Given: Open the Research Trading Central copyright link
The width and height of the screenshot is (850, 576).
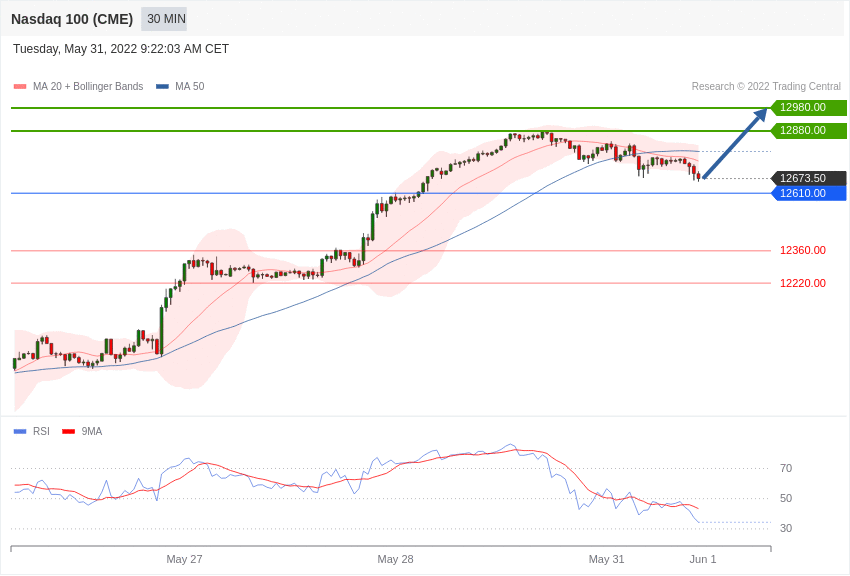Looking at the screenshot, I should click(766, 87).
